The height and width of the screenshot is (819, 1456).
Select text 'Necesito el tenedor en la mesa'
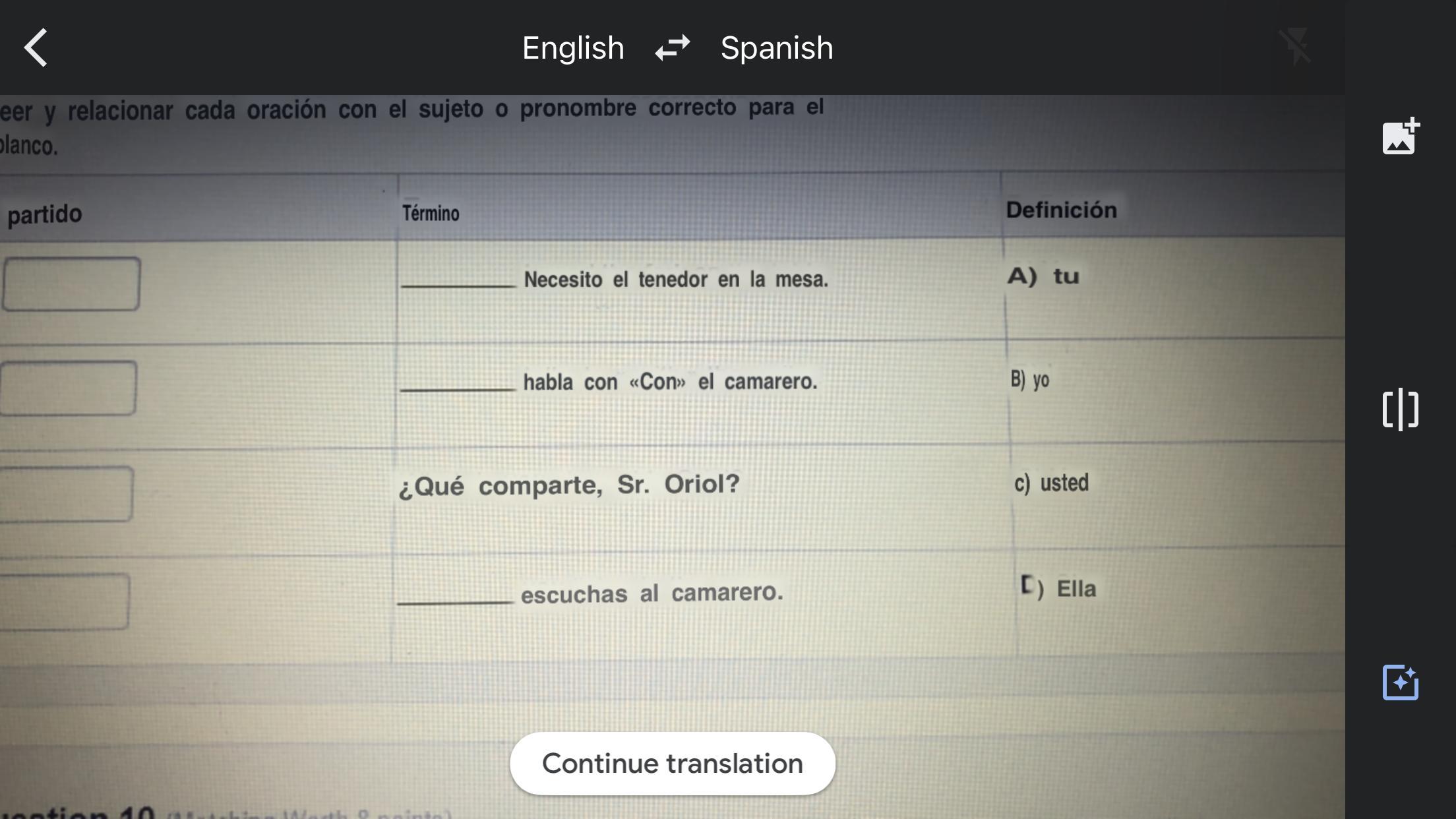pyautogui.click(x=675, y=280)
